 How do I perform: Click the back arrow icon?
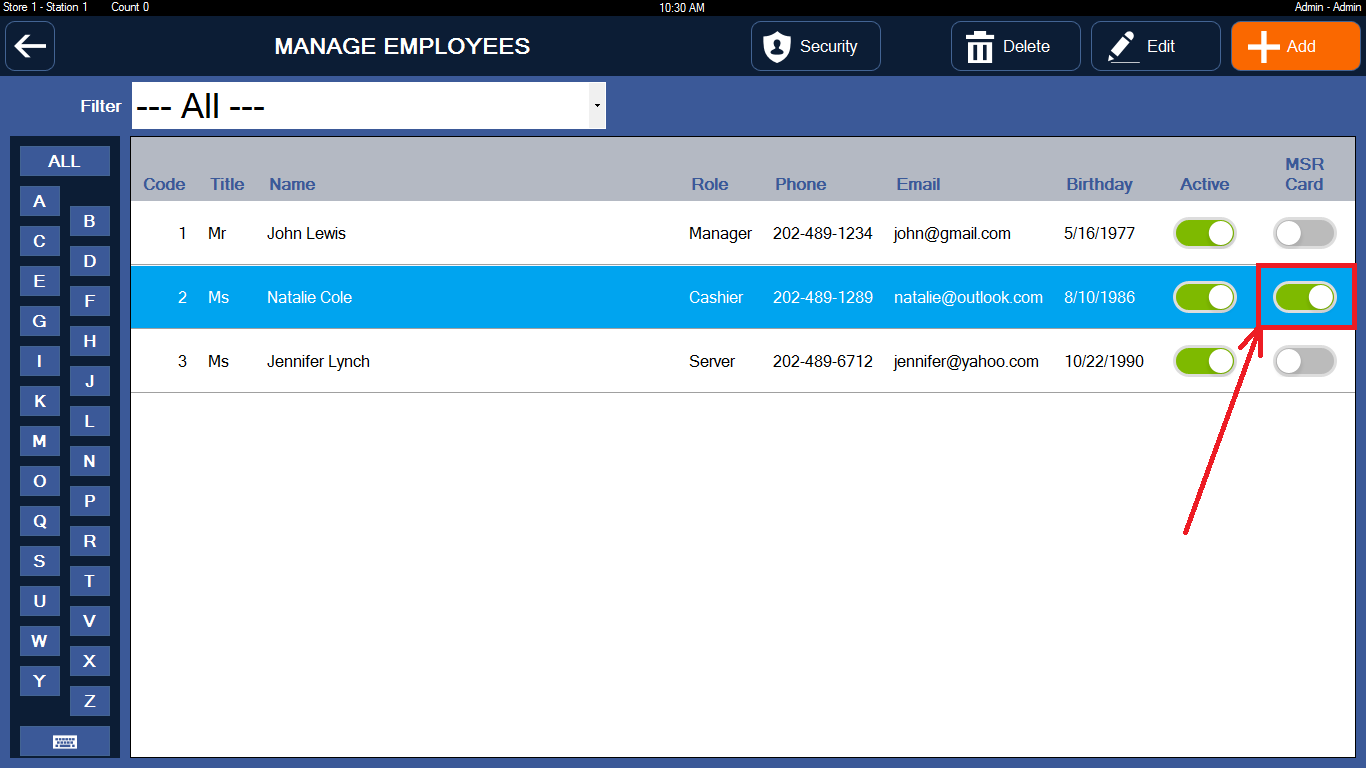[x=30, y=46]
